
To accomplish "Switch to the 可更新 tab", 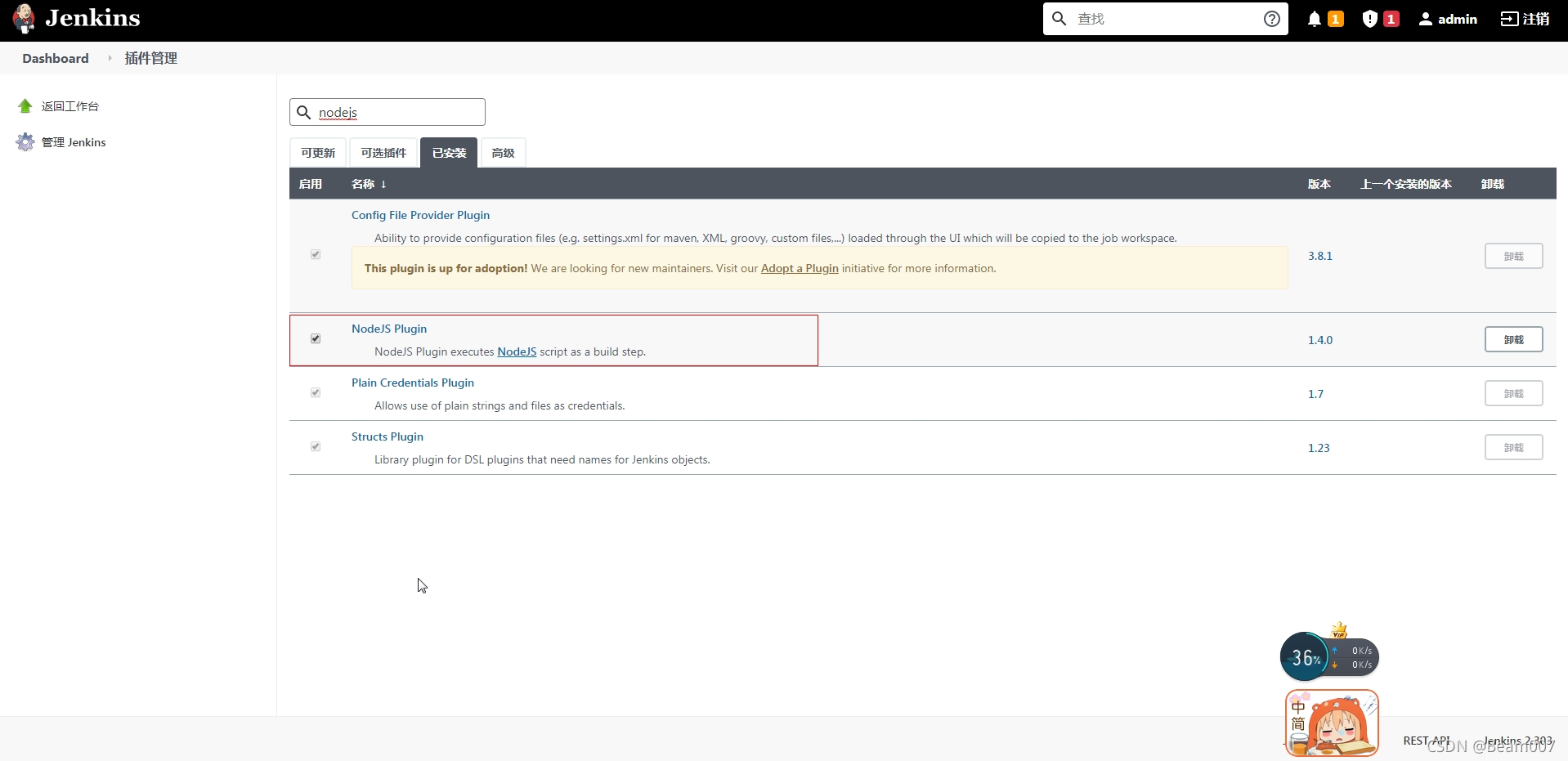I will (318, 153).
